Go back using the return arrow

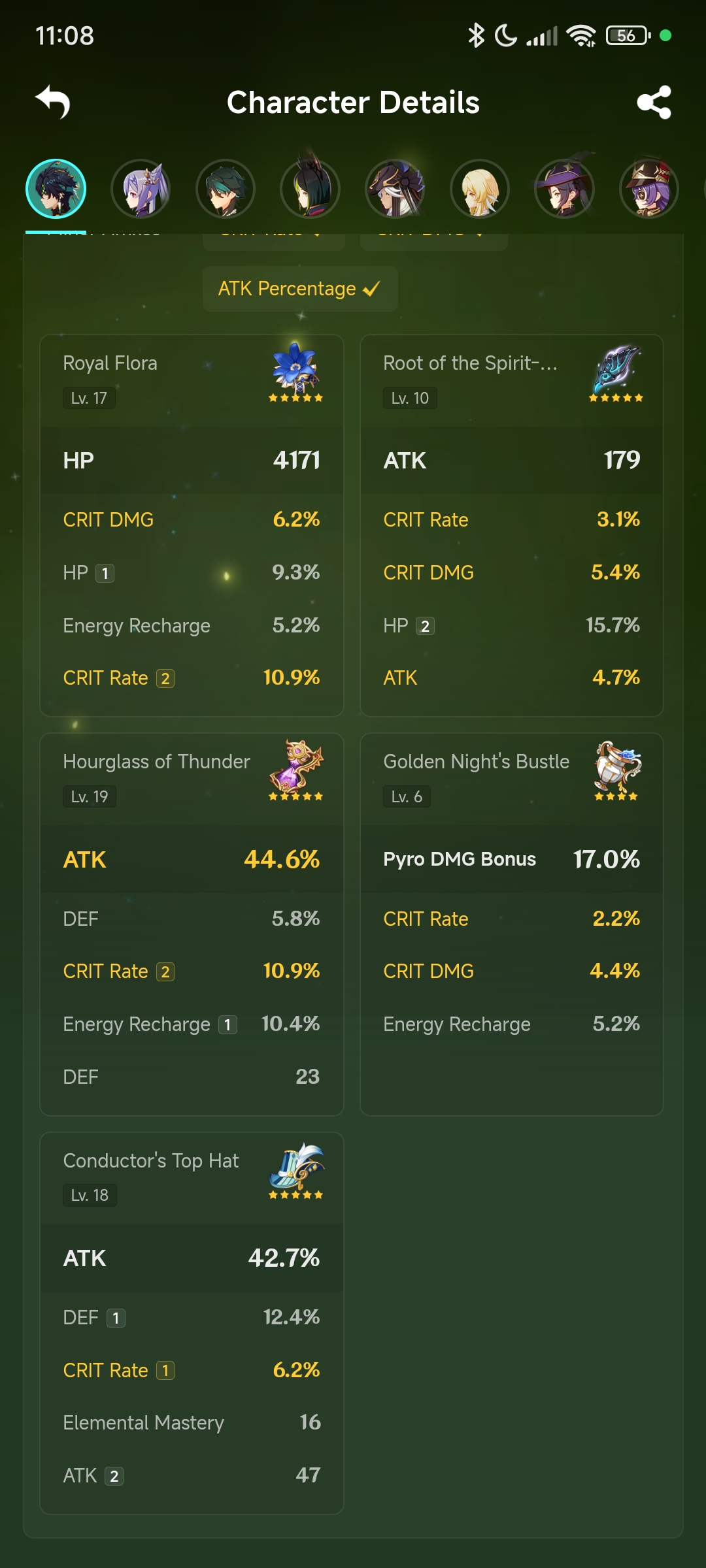54,102
